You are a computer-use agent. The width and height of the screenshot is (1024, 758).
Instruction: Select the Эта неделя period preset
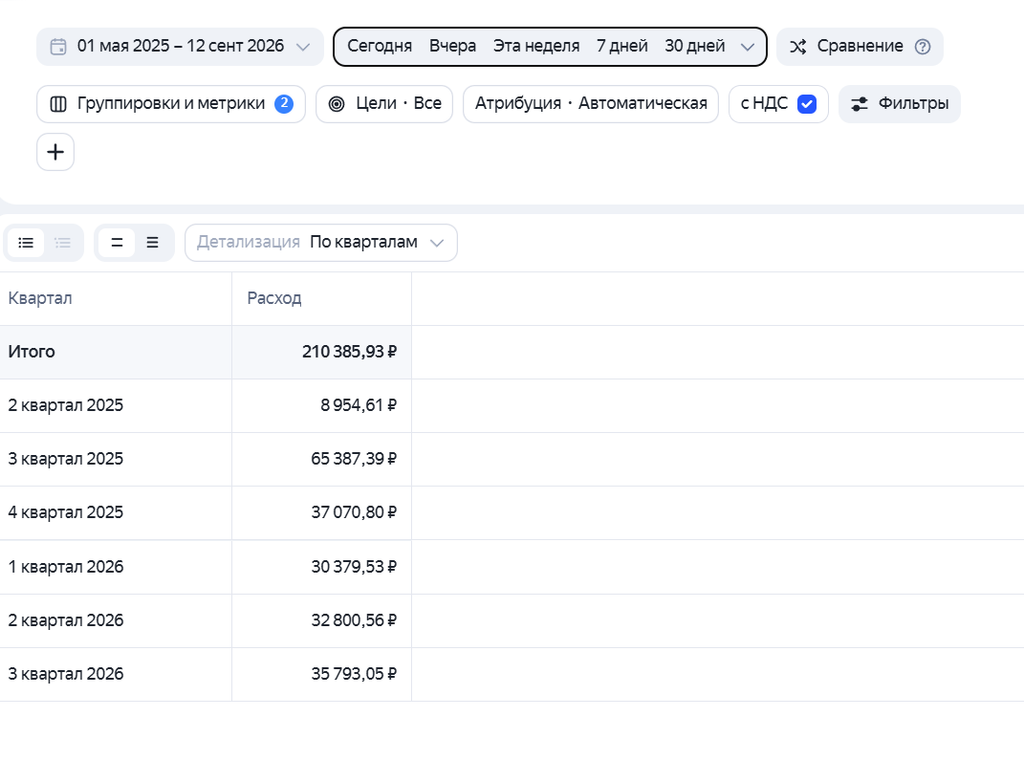click(536, 46)
